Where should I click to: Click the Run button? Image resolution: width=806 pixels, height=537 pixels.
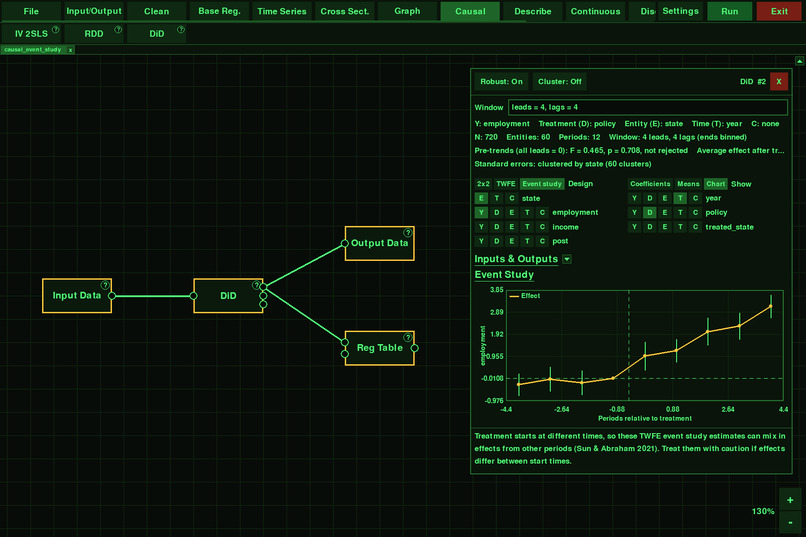(729, 11)
